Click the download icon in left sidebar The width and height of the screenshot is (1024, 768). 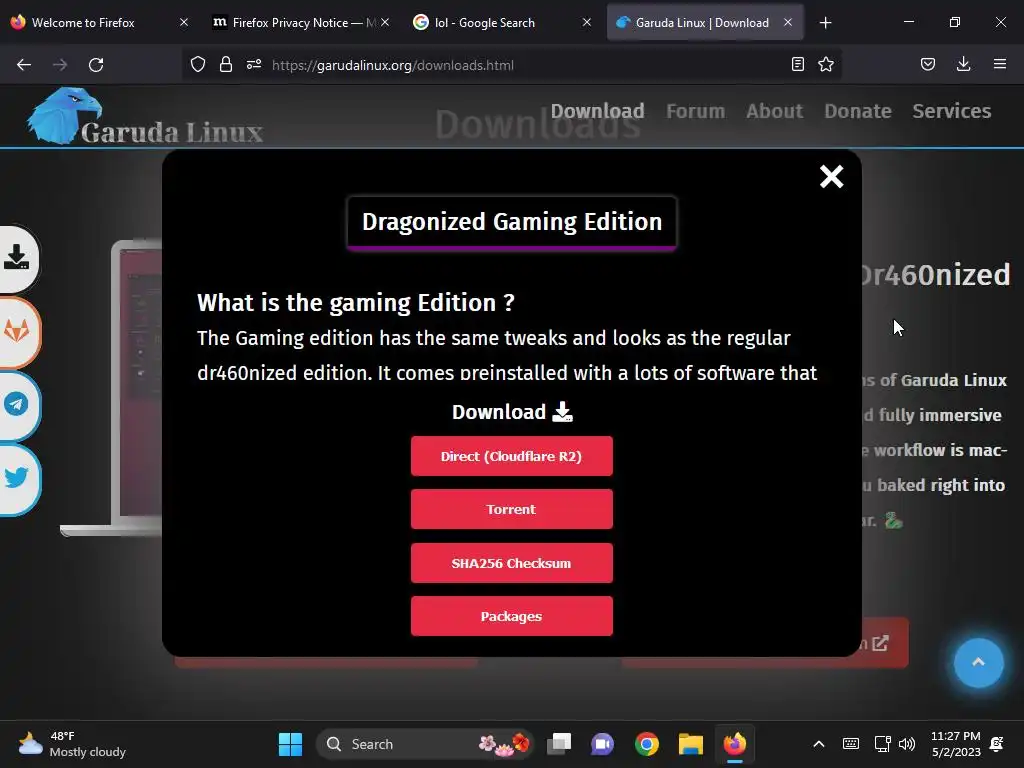(x=18, y=257)
